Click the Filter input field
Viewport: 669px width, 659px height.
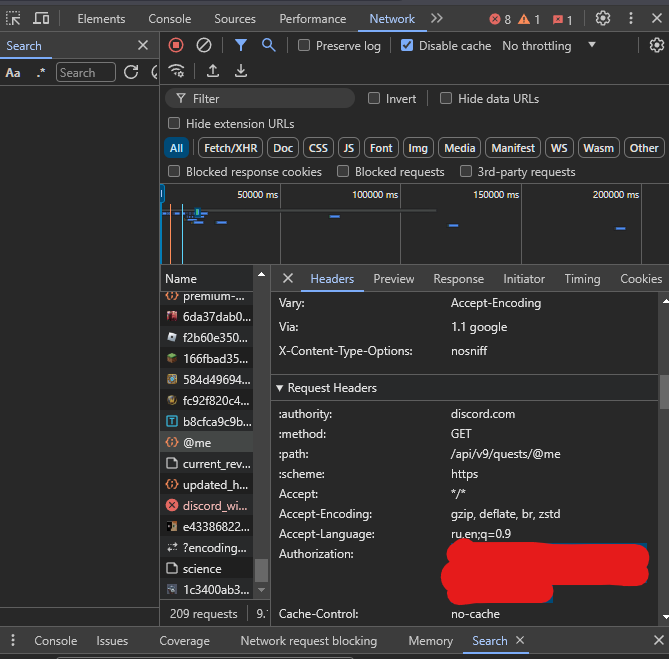click(260, 99)
